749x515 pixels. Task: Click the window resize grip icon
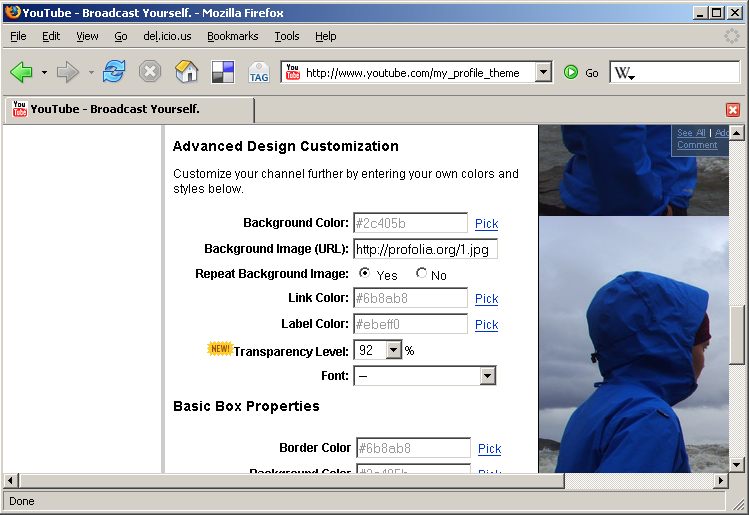[739, 504]
